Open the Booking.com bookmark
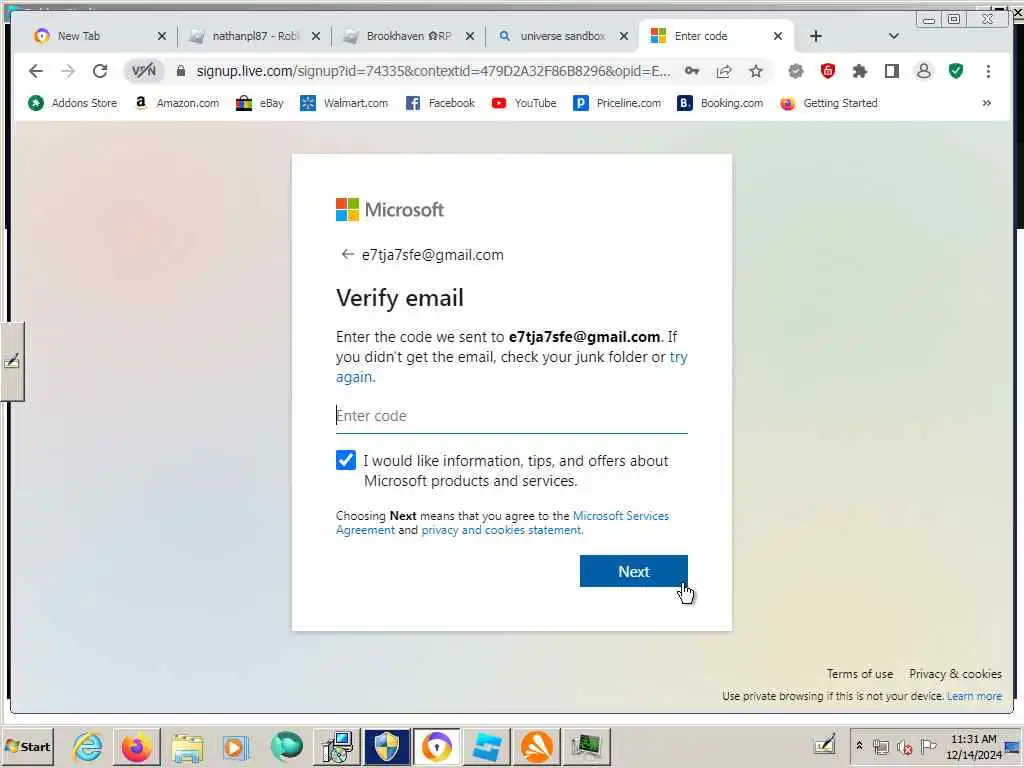 720,103
